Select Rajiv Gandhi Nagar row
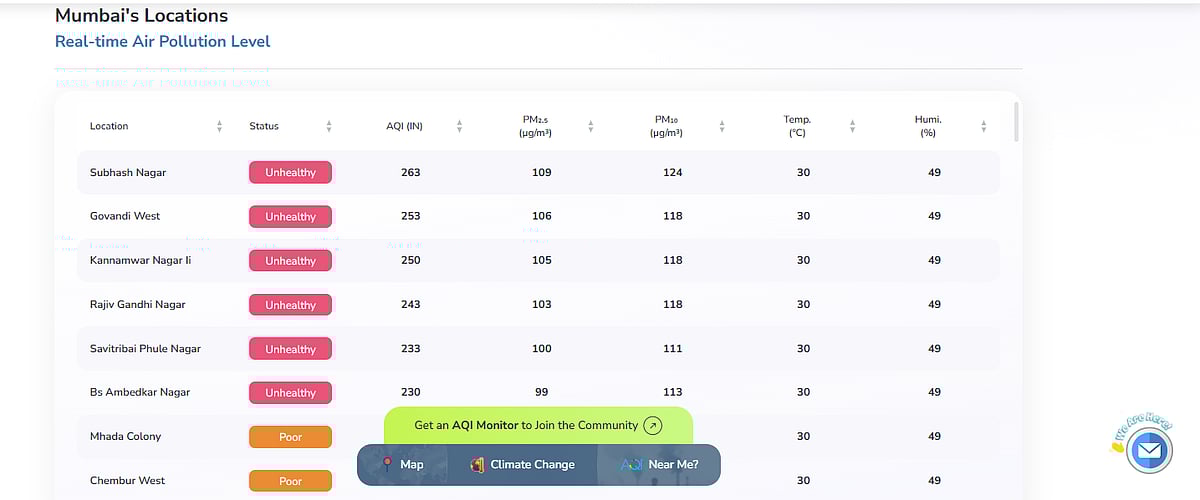Screen dimensions: 1200x500 pos(138,304)
